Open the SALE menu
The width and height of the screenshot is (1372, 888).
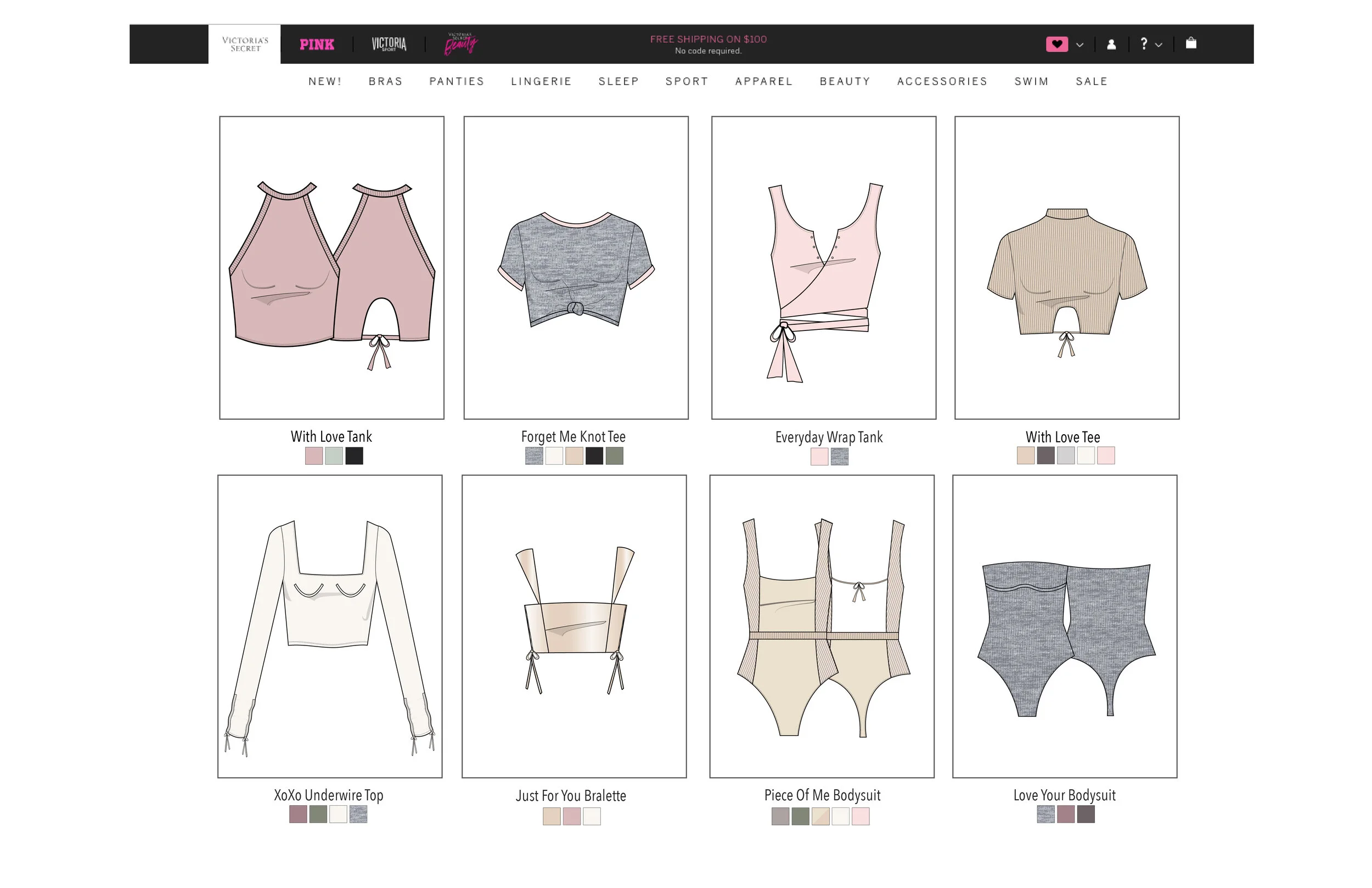coord(1091,81)
